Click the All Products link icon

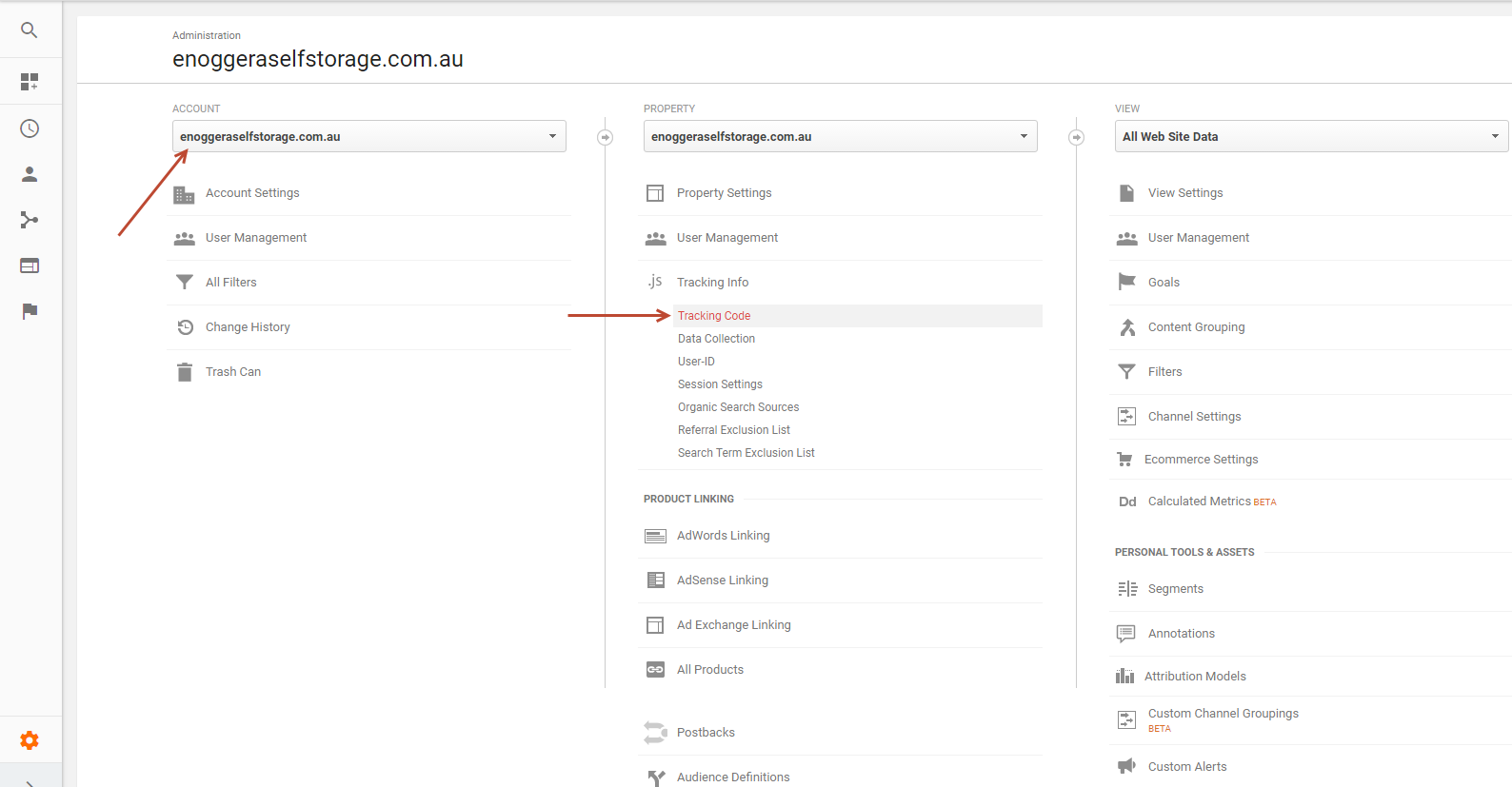click(x=655, y=670)
